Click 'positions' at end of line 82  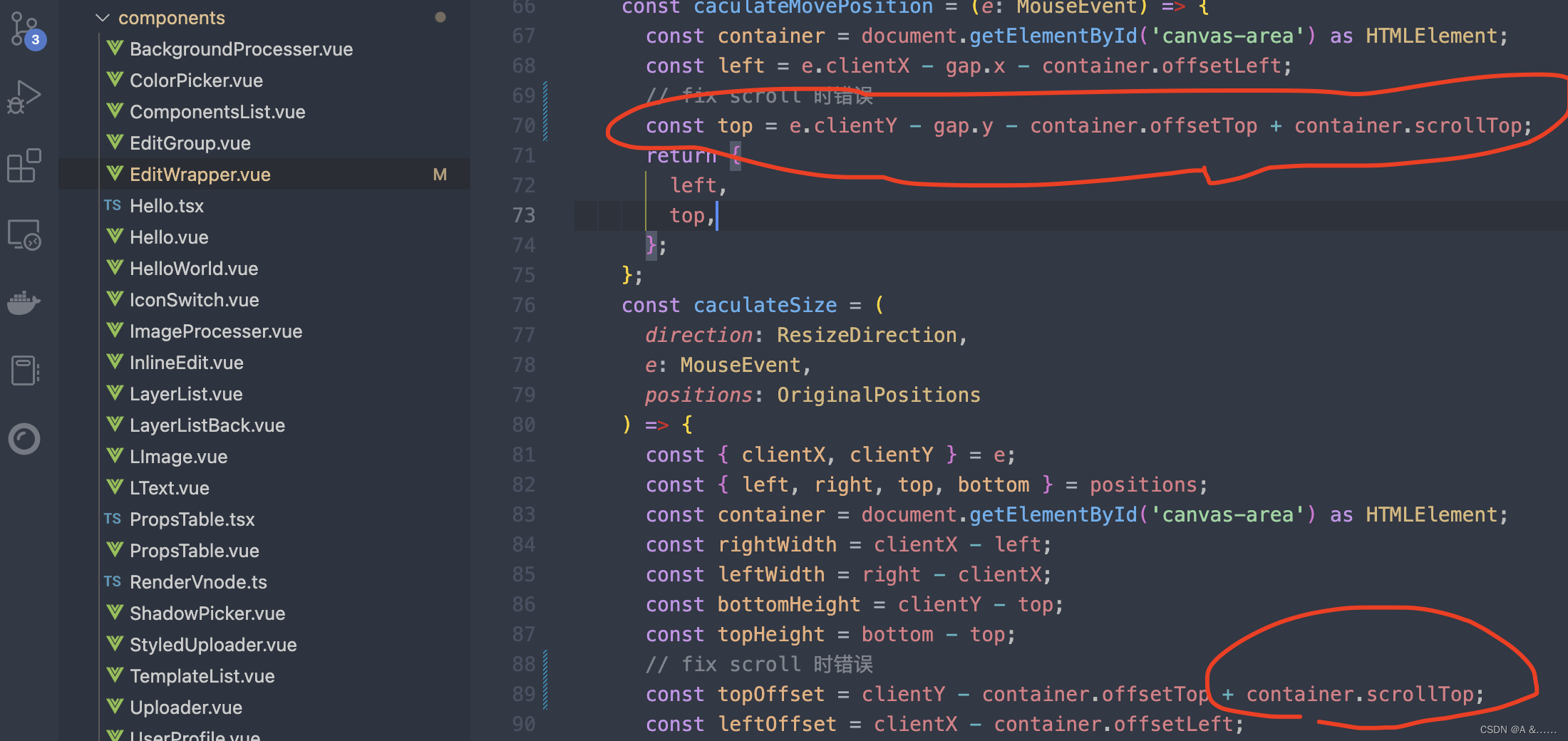(1143, 484)
